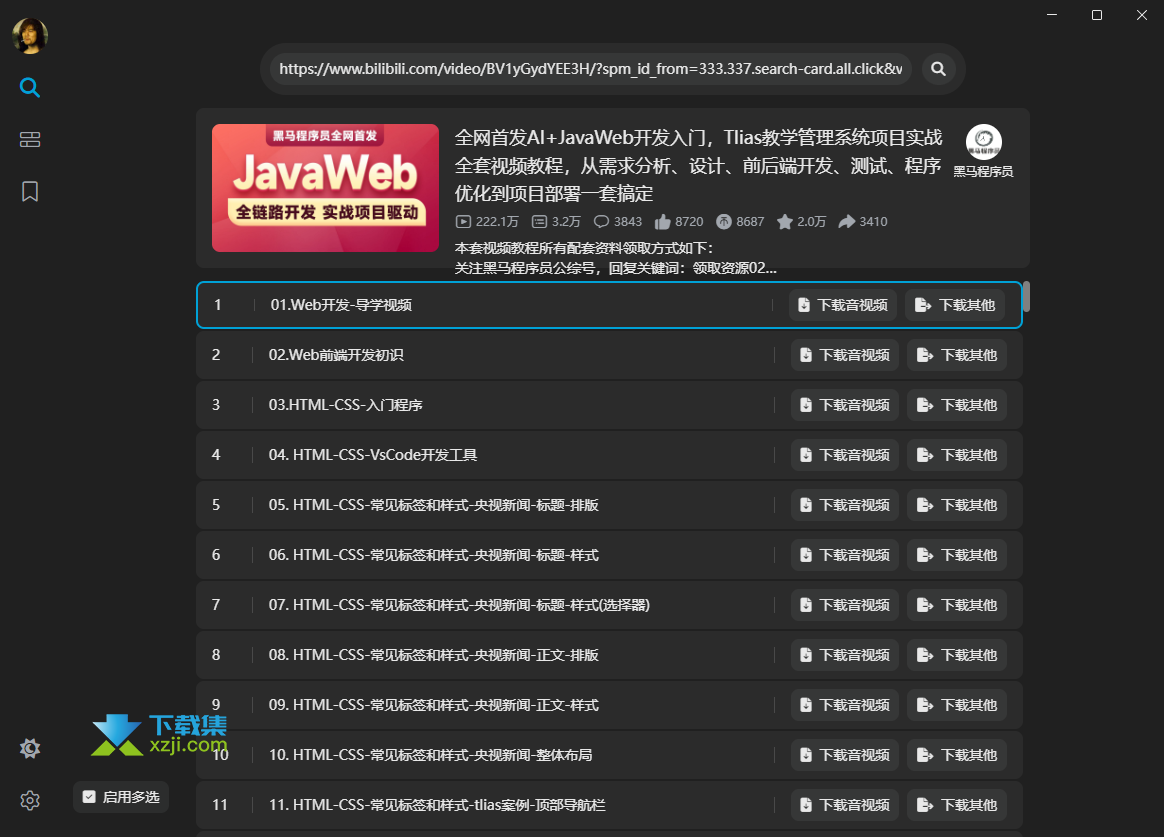This screenshot has height=837, width=1164.
Task: Select episode title 07 标题-样式(选择器)
Action: coord(460,605)
